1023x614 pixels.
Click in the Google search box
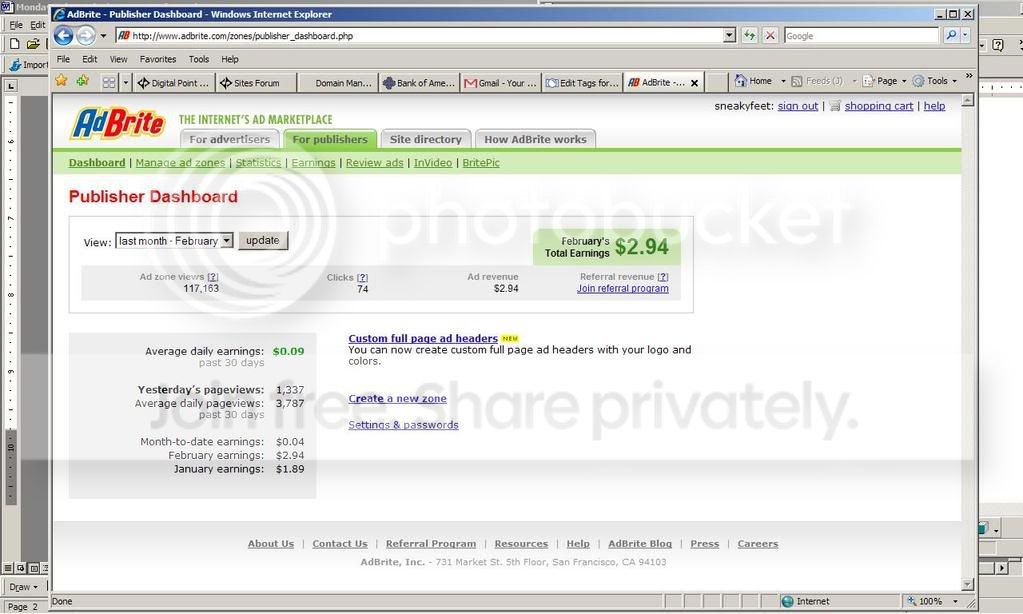coord(861,35)
